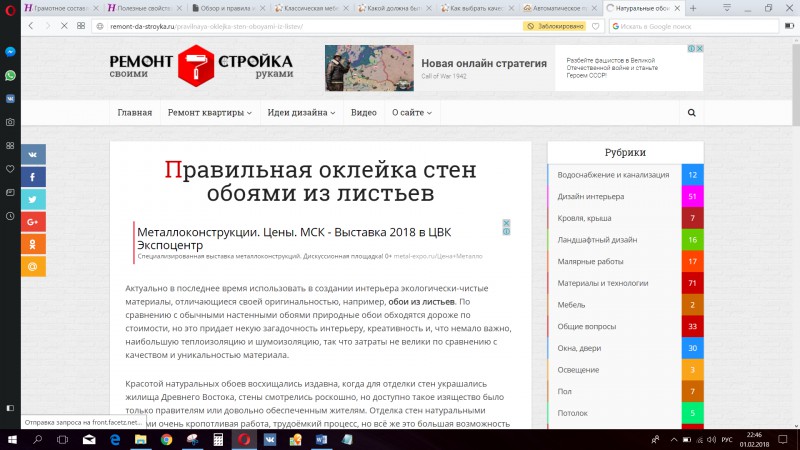Click the Google search field
Image resolution: width=800 pixels, height=450 pixels.
tap(694, 26)
